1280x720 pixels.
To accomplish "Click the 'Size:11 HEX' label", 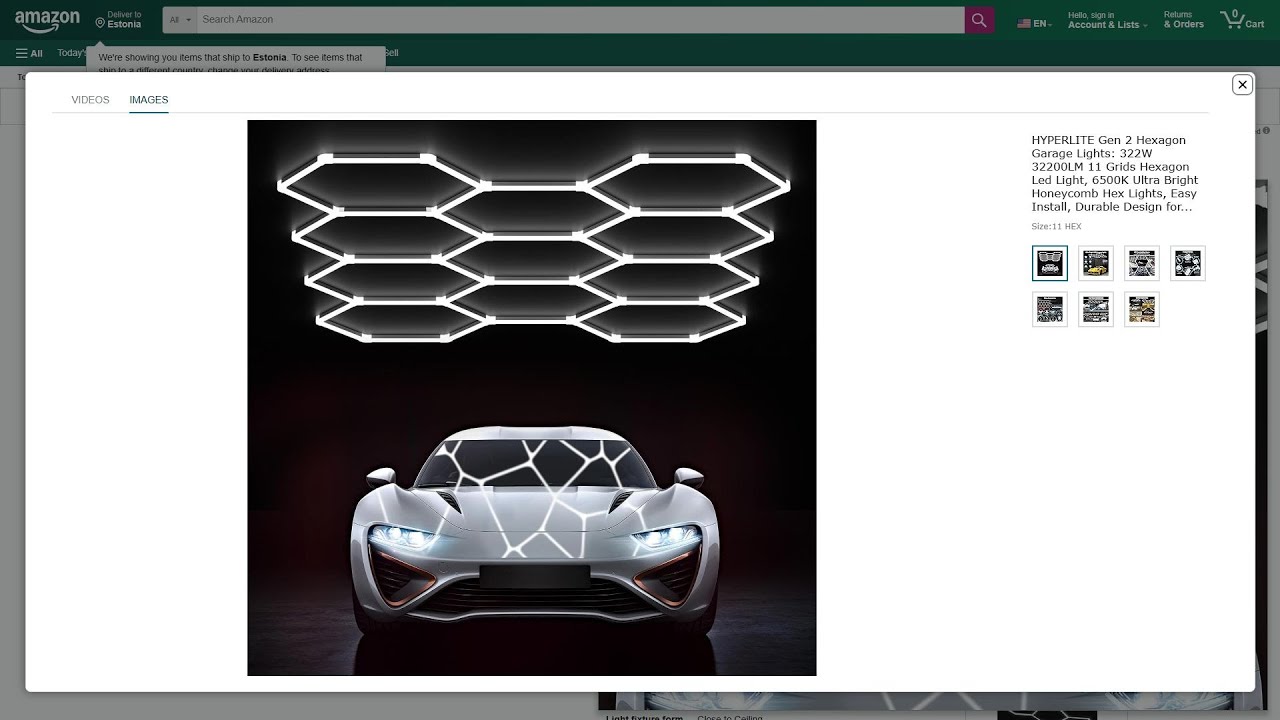I will pos(1057,227).
